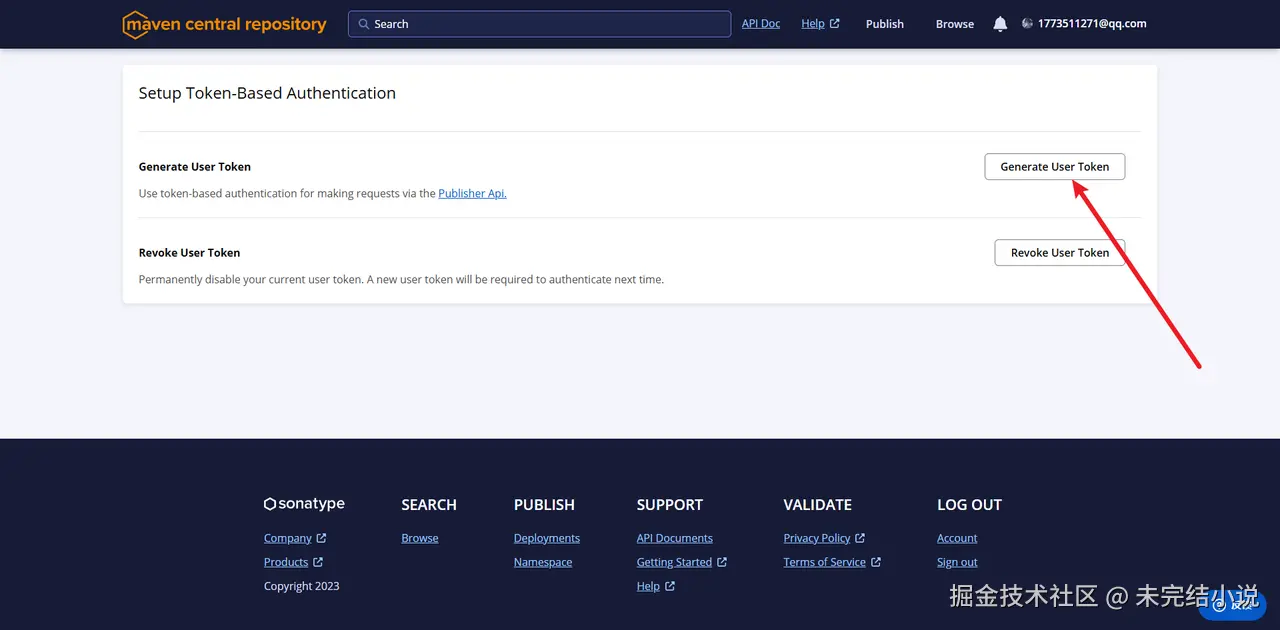This screenshot has height=630, width=1280.
Task: Open the Deployments footer link
Action: pos(547,538)
